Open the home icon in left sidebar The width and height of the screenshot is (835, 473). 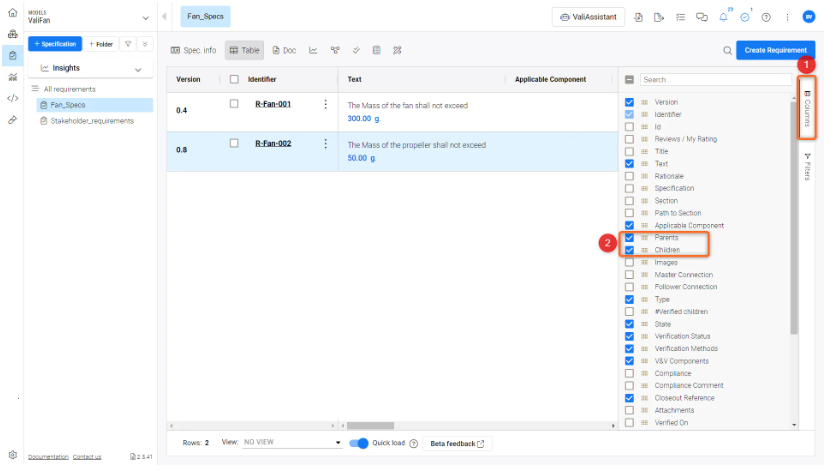click(12, 12)
